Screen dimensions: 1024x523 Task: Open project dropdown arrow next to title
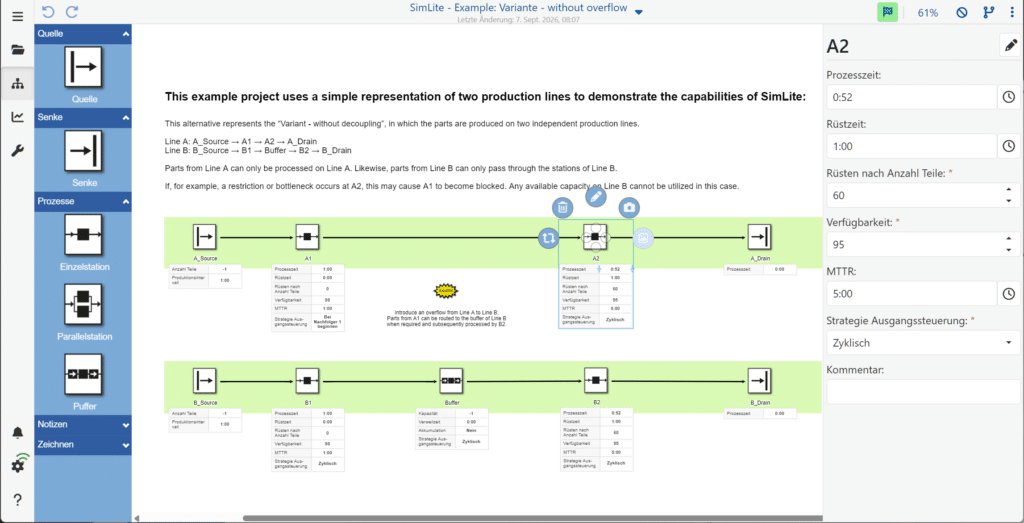[639, 12]
